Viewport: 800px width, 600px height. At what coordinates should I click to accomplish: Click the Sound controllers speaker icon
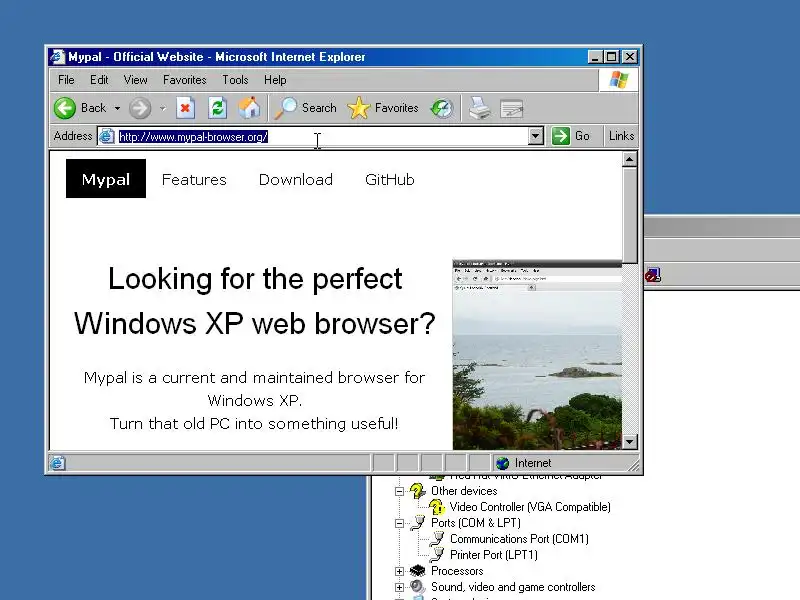click(417, 587)
